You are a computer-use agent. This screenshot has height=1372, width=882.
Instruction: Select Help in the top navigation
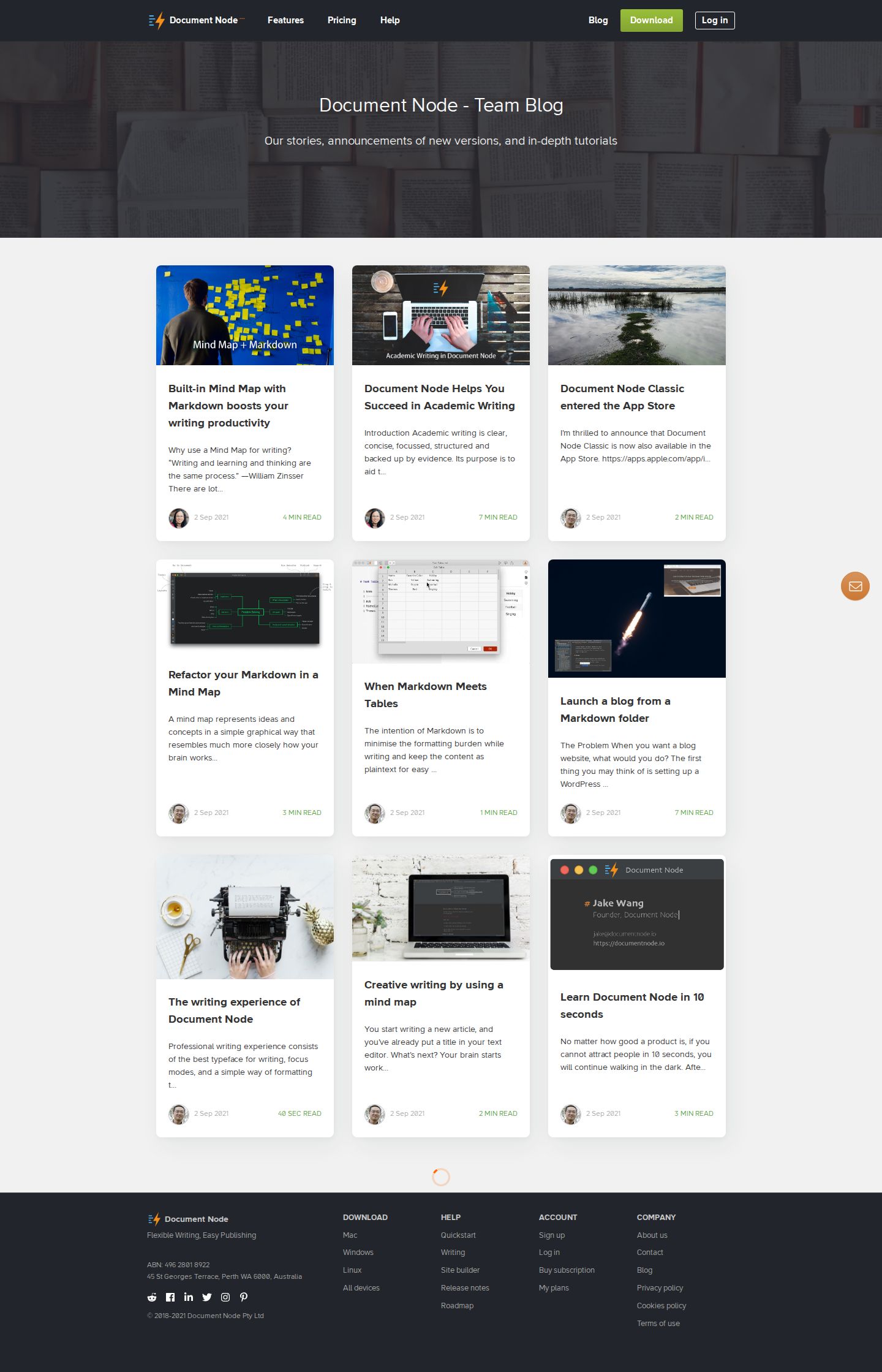pos(390,20)
